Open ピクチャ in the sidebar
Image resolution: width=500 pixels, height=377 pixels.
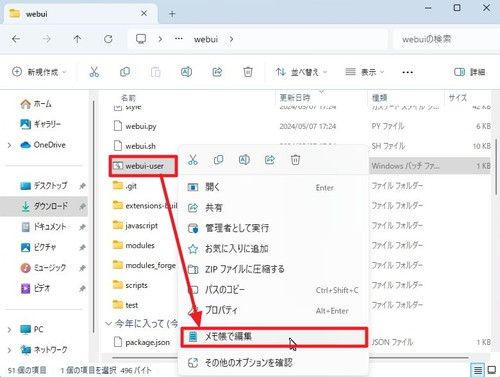click(38, 247)
